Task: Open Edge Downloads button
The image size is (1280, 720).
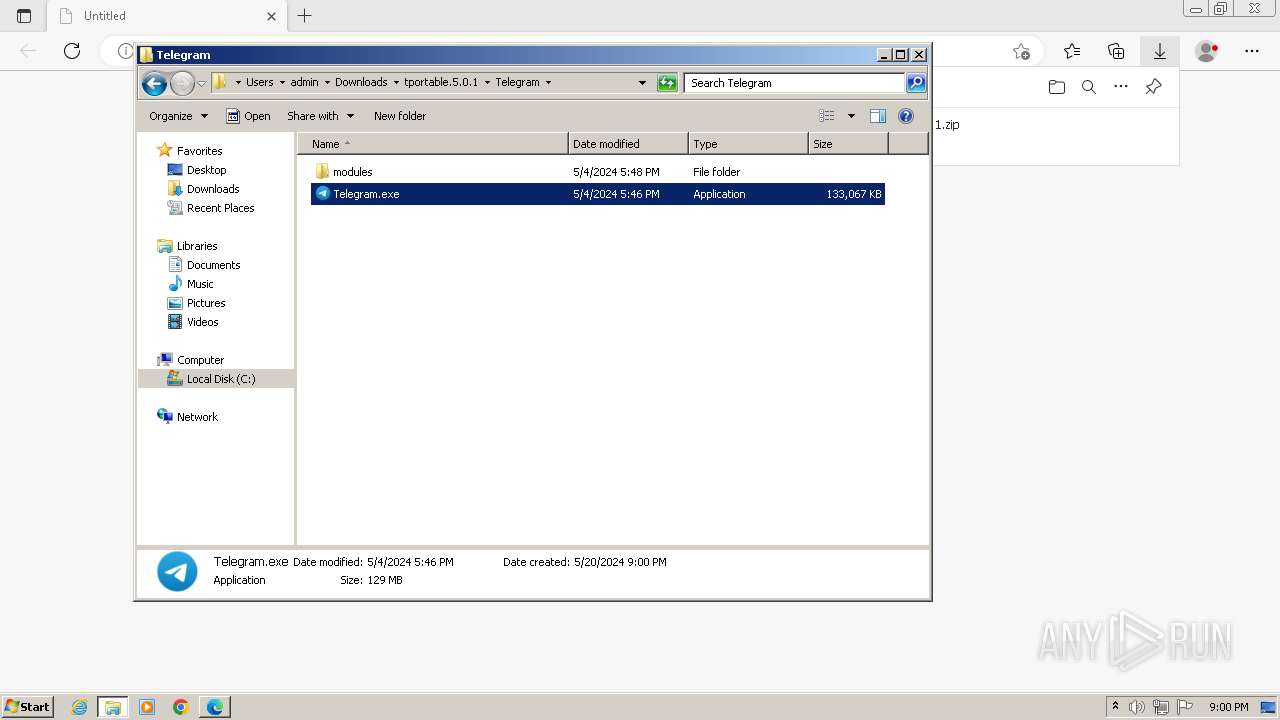Action: click(x=1160, y=51)
